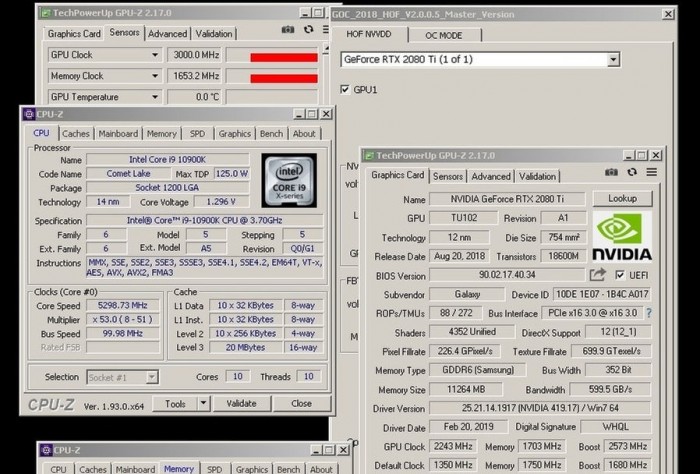Image resolution: width=700 pixels, height=474 pixels.
Task: Switch to the Bench tab in CPU-Z
Action: click(x=271, y=134)
